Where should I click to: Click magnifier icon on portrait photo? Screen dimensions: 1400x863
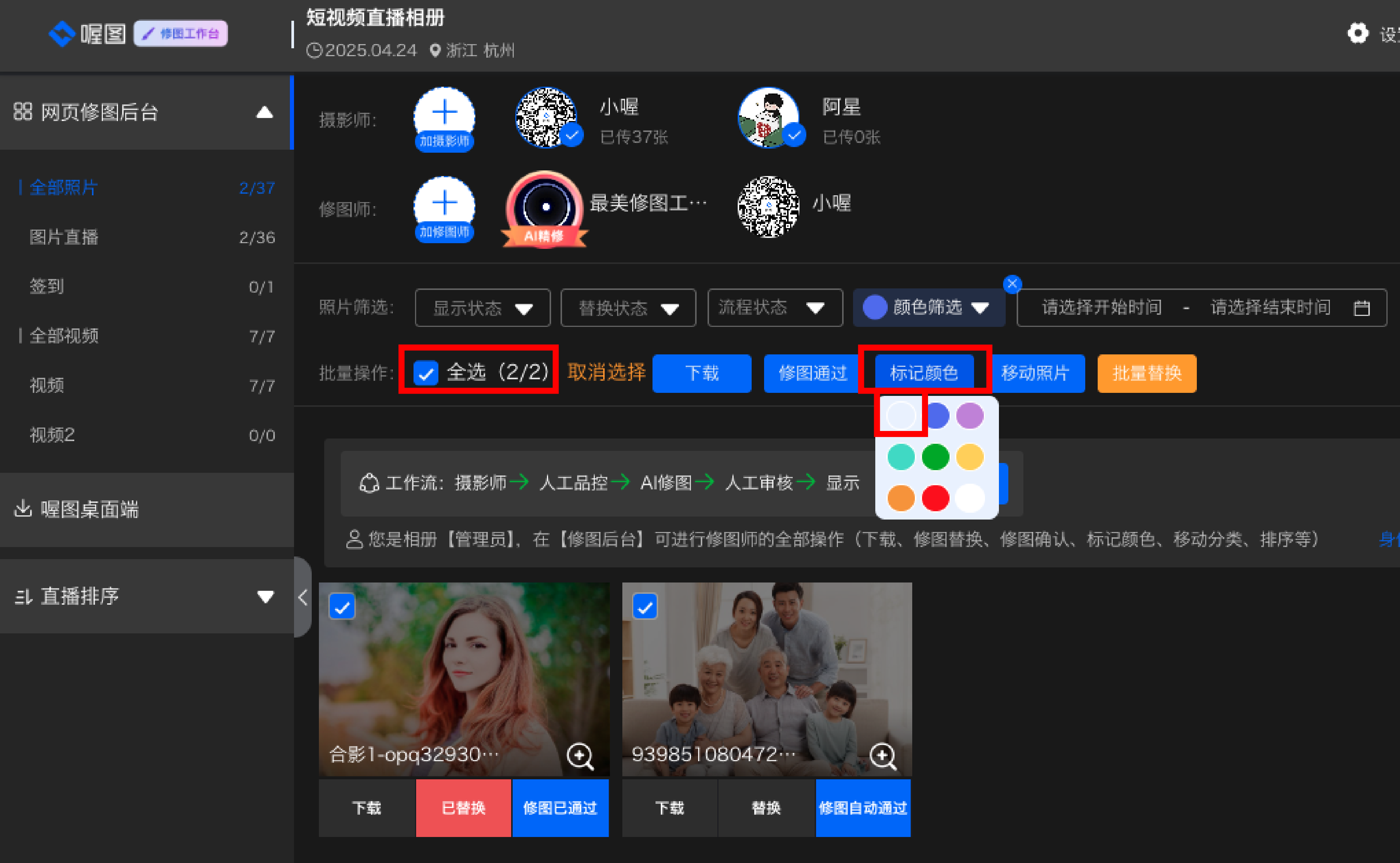click(580, 756)
